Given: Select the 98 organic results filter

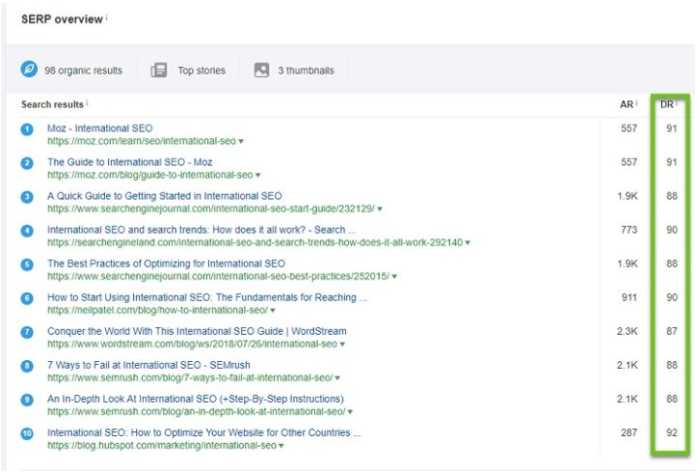Looking at the screenshot, I should coord(83,71).
